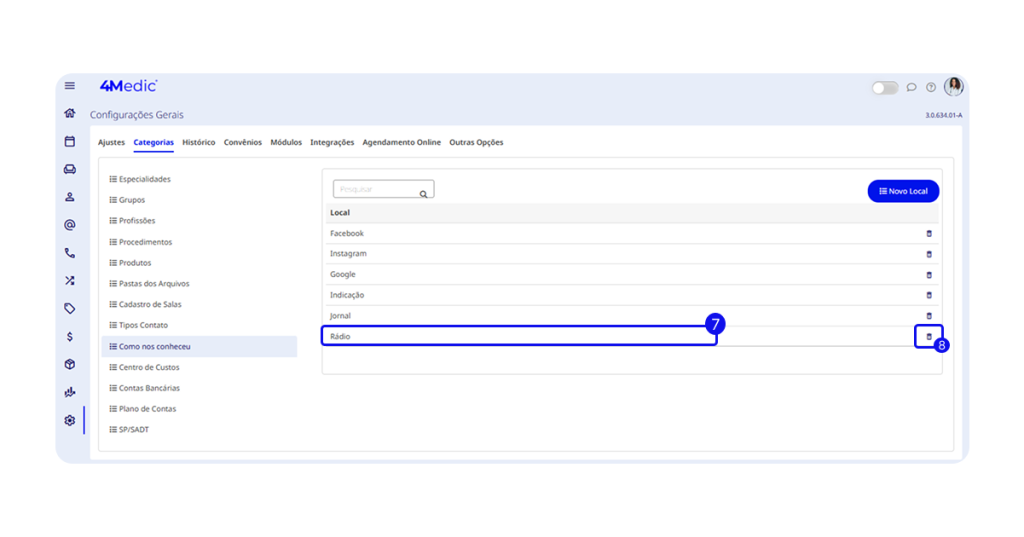Go to the home icon in sidebar

tap(70, 114)
